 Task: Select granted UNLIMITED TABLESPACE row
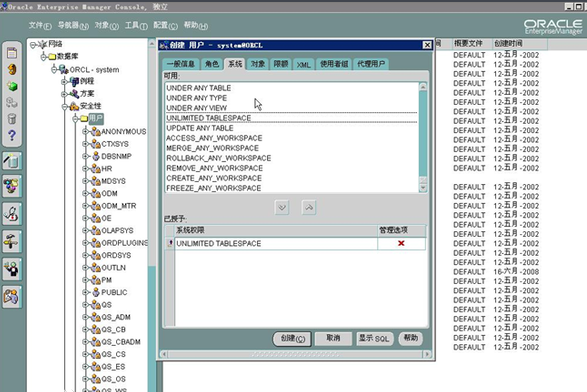tap(276, 243)
